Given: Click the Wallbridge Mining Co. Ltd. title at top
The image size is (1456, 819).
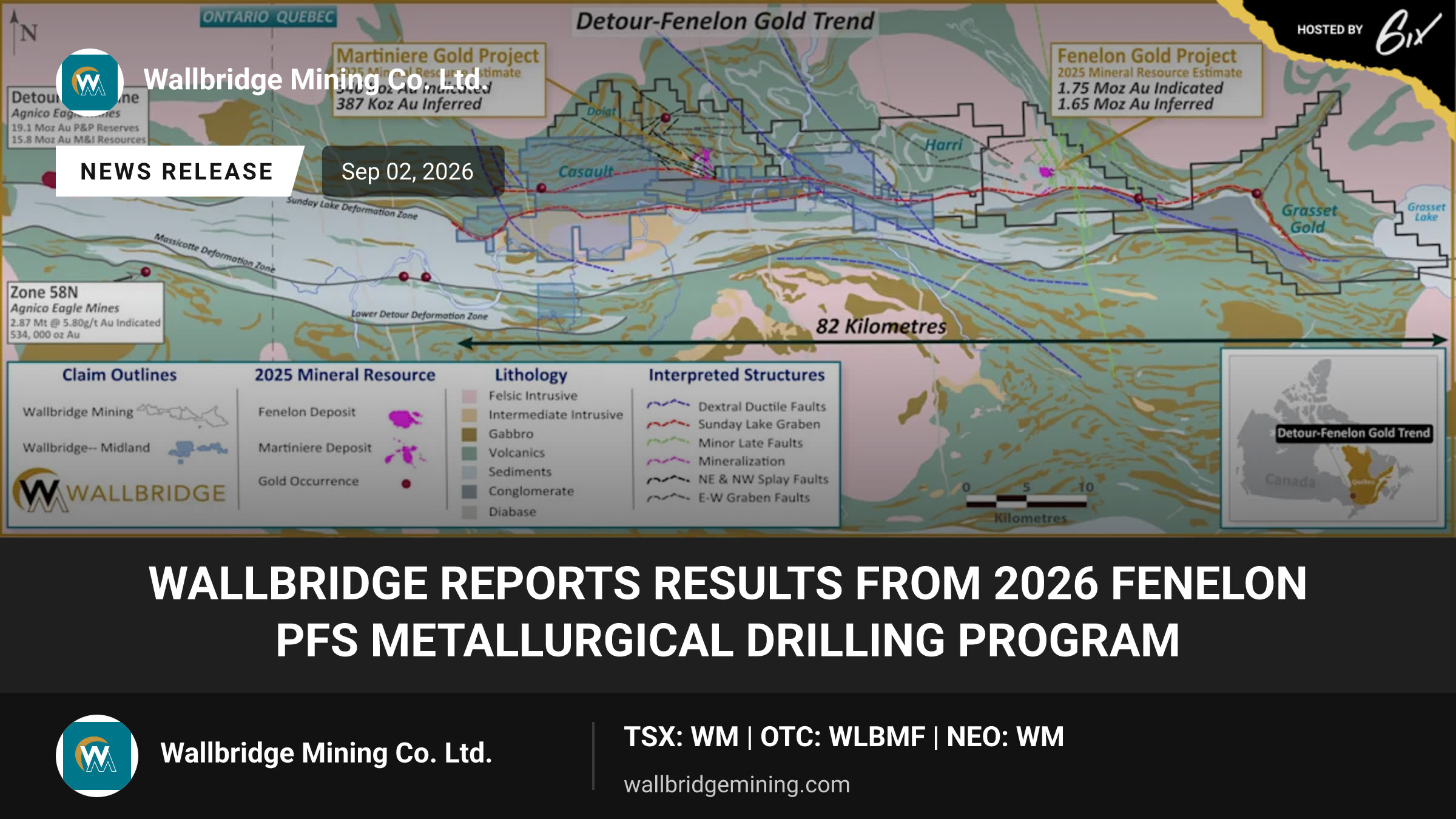Looking at the screenshot, I should tap(314, 79).
